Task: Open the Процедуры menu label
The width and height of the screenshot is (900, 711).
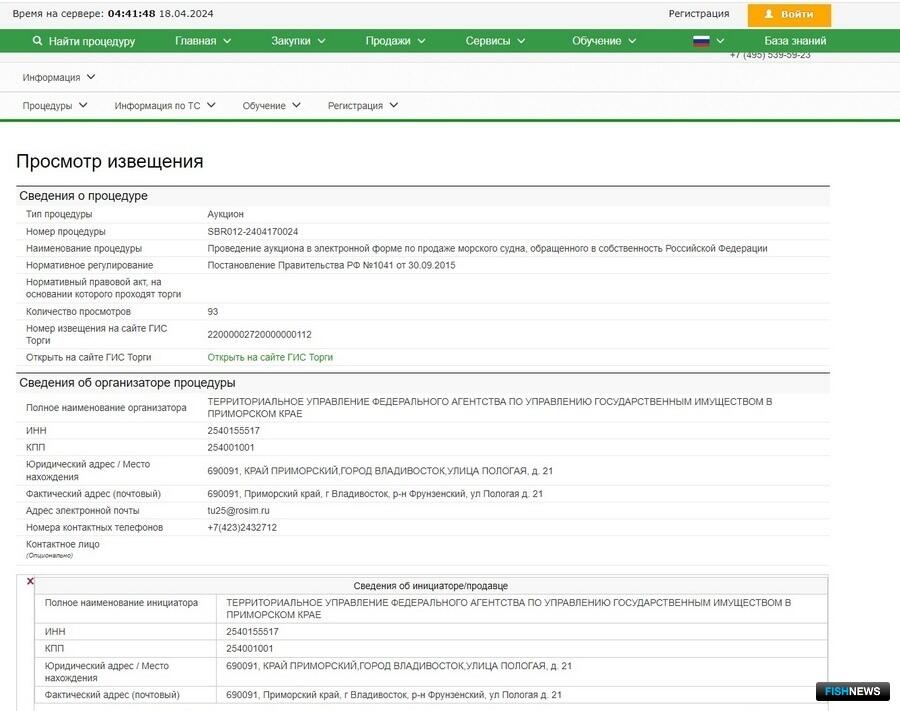Action: pos(47,106)
